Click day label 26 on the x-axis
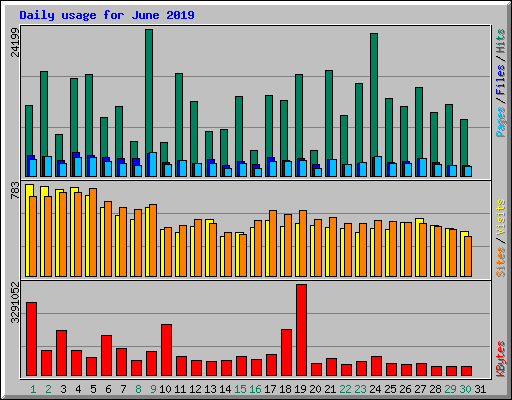This screenshot has width=512, height=400. click(x=405, y=389)
